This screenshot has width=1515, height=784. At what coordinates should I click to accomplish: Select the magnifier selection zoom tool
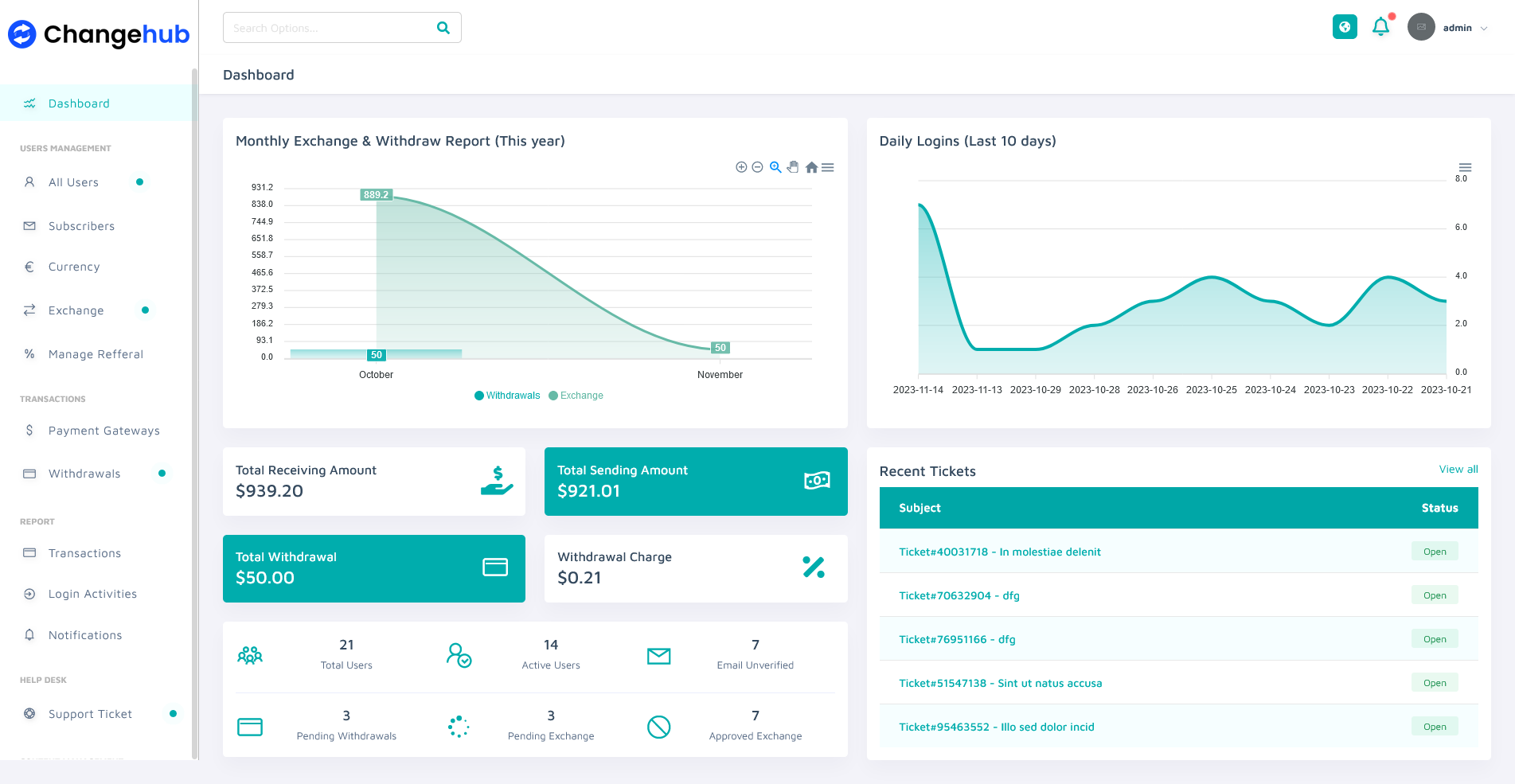775,167
